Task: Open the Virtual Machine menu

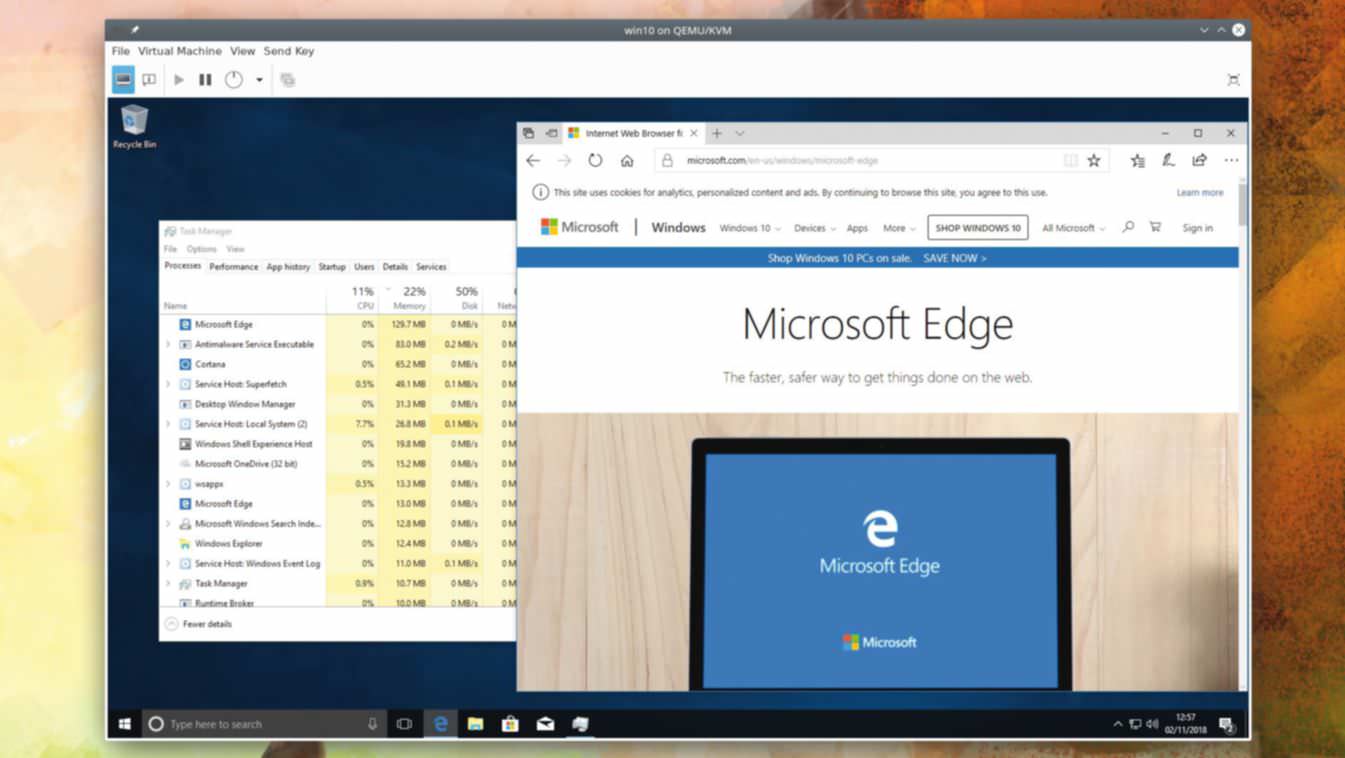Action: (180, 51)
